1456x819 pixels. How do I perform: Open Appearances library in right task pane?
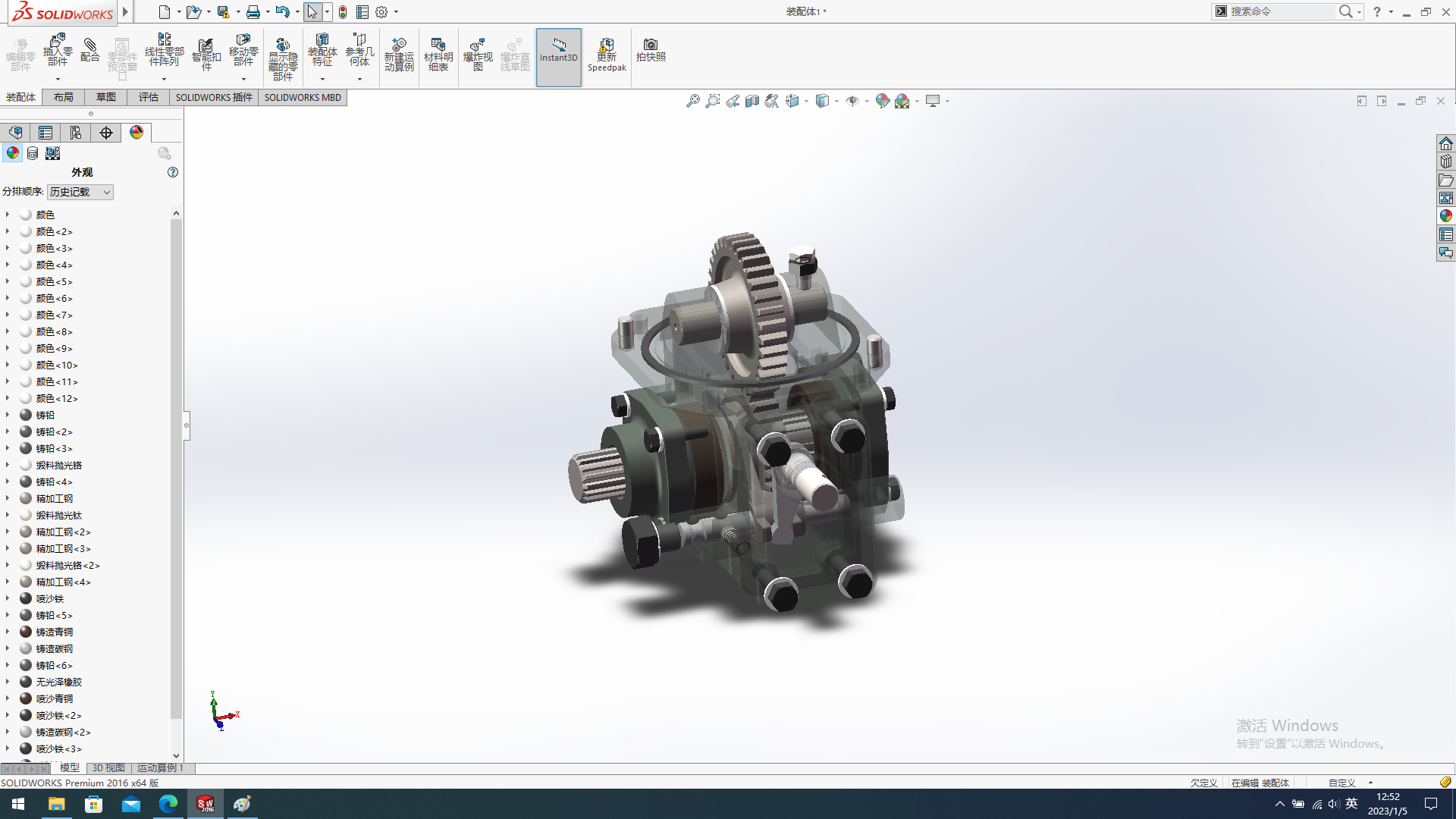(x=1446, y=216)
